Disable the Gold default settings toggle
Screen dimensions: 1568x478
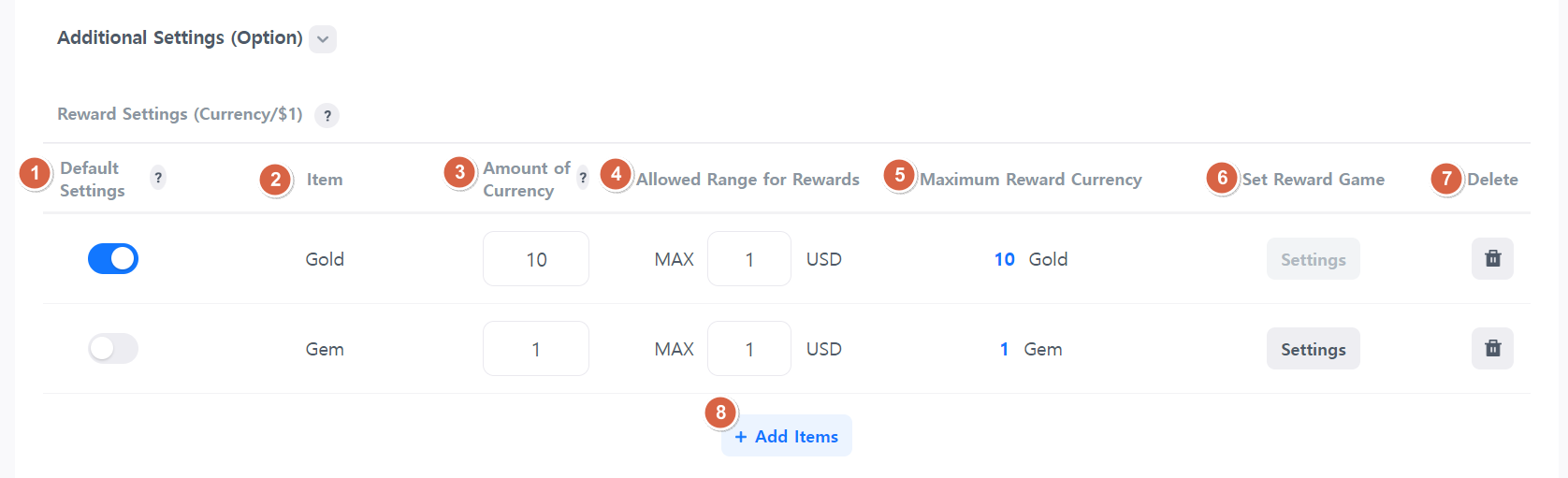tap(113, 259)
